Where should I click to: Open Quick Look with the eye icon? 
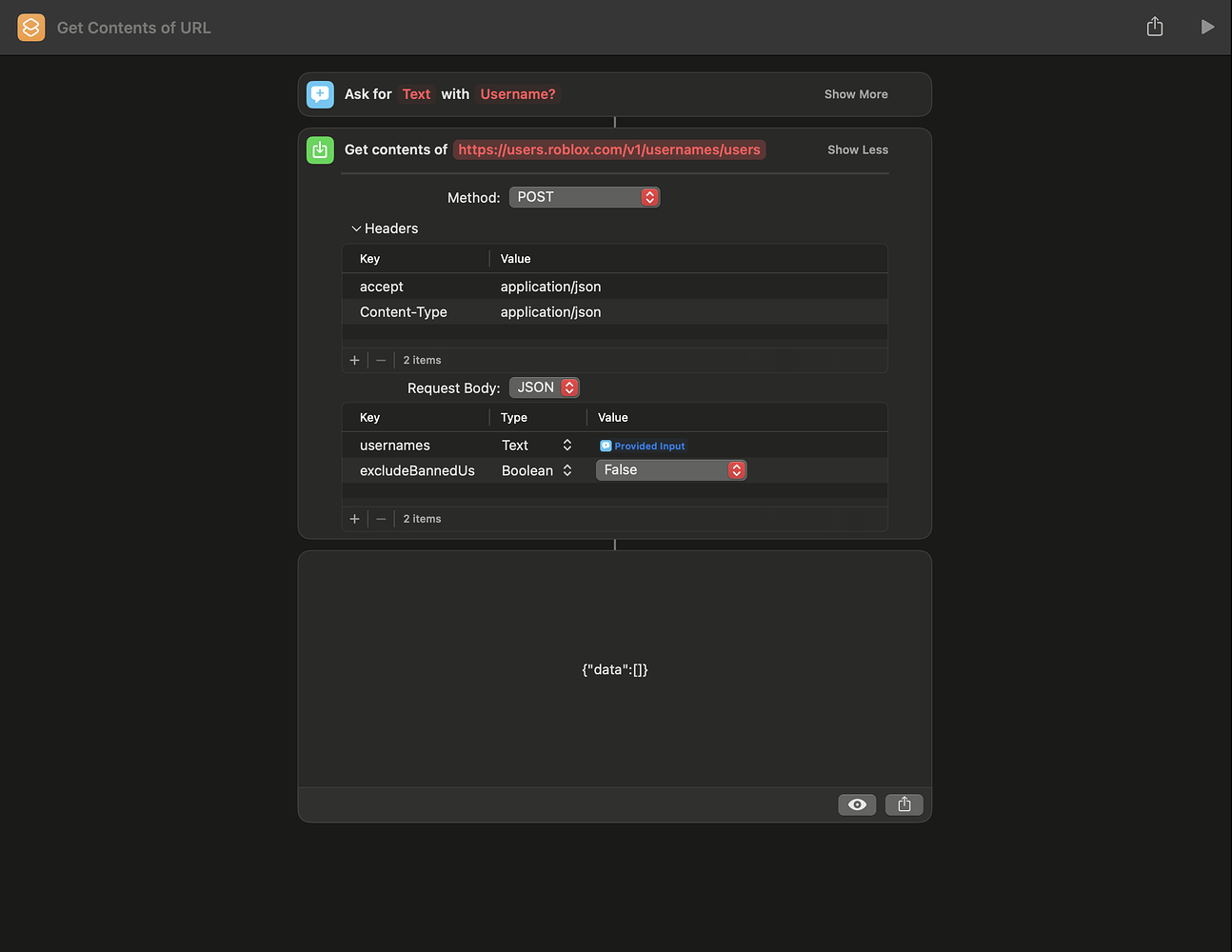click(856, 804)
